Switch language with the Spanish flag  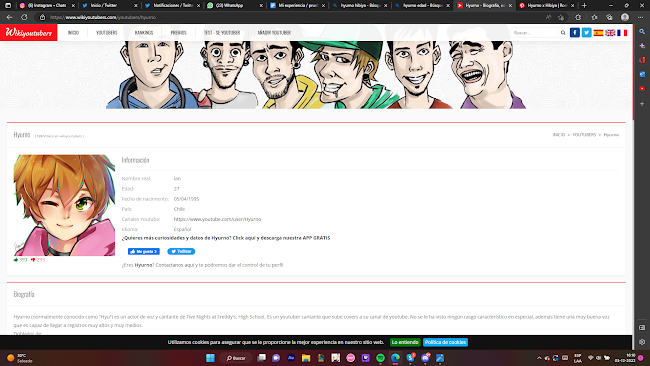coord(598,33)
